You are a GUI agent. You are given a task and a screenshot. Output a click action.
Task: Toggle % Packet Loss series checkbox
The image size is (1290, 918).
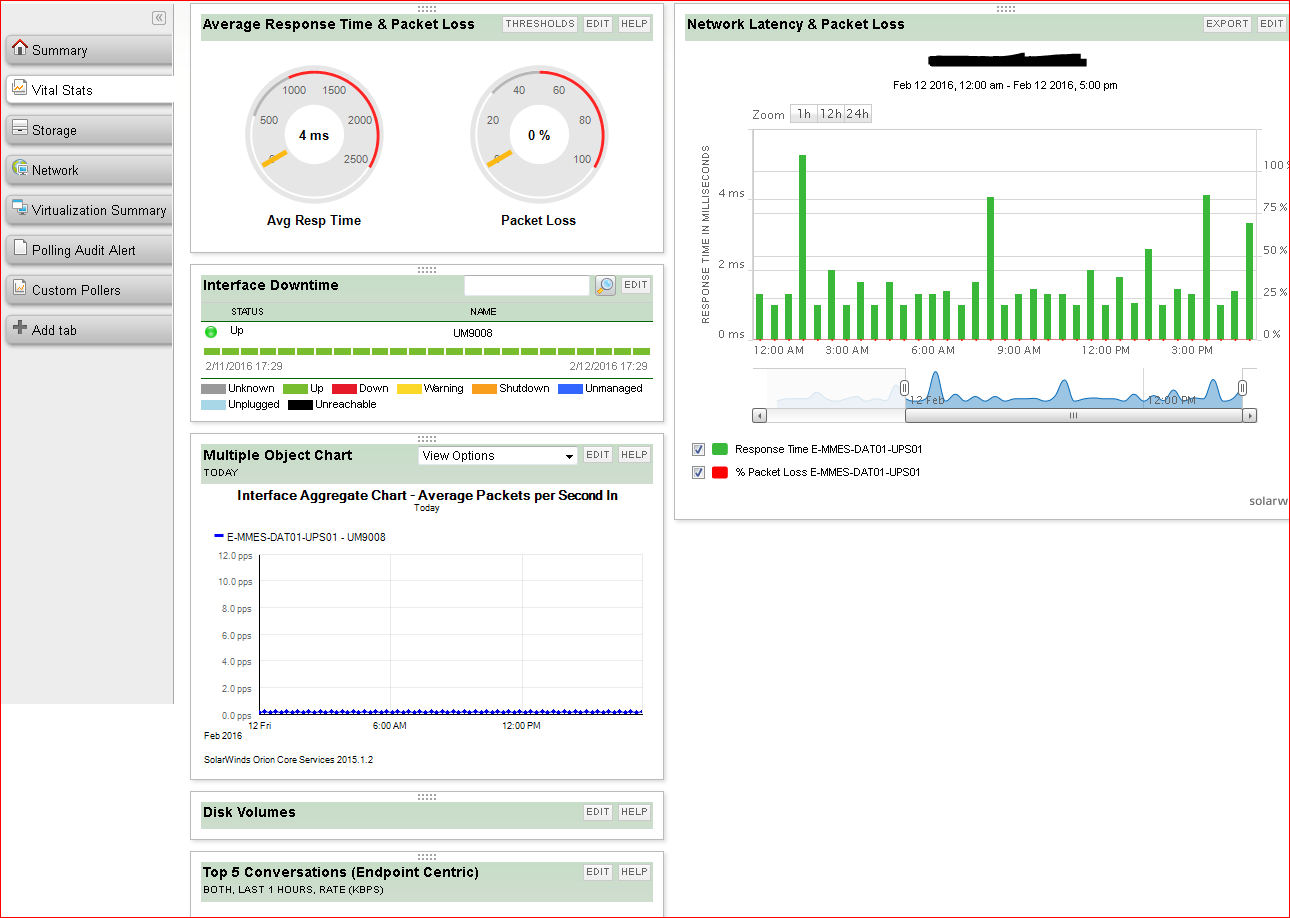[699, 472]
